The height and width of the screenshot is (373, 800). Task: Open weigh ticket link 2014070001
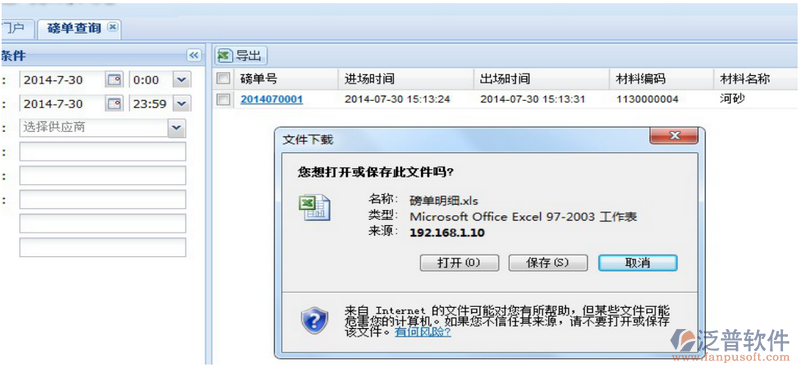coord(271,100)
